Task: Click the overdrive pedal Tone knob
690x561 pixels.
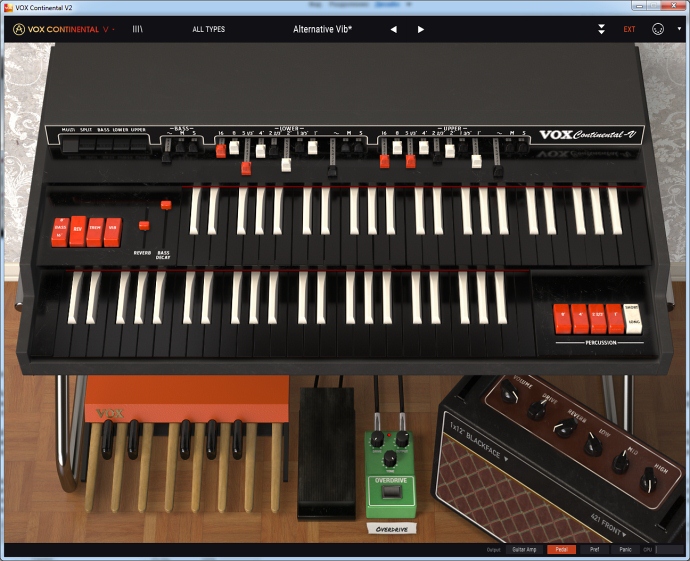Action: (x=390, y=459)
